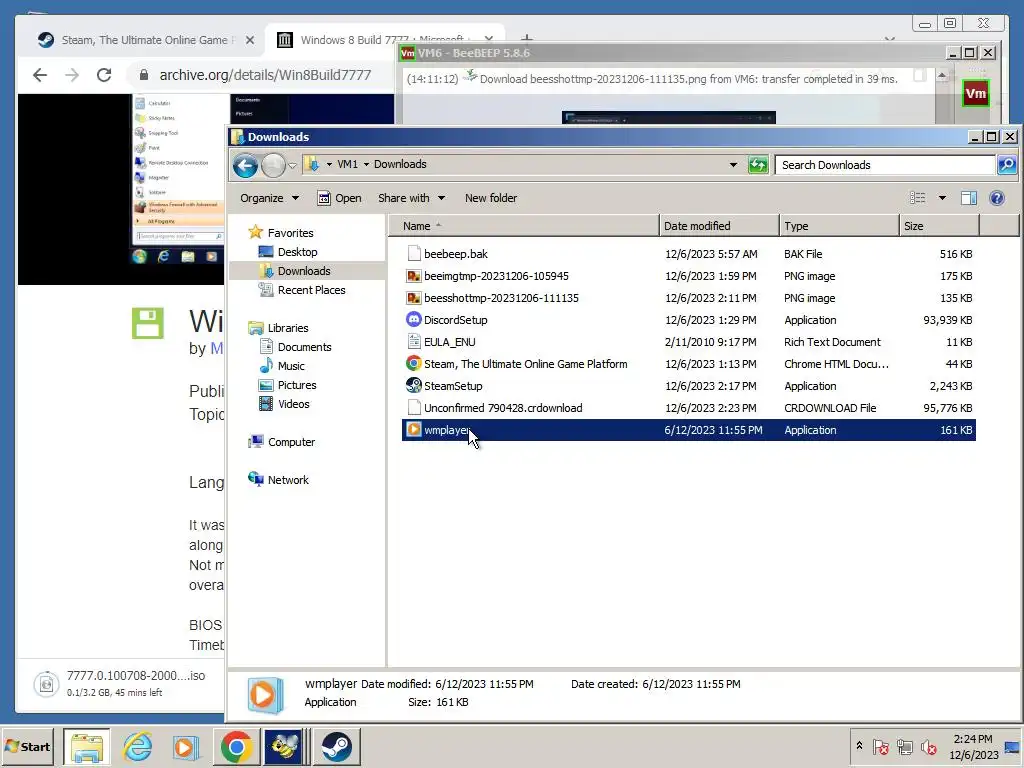This screenshot has height=768, width=1024.
Task: Open Pictures library in navigation pane
Action: [x=296, y=385]
